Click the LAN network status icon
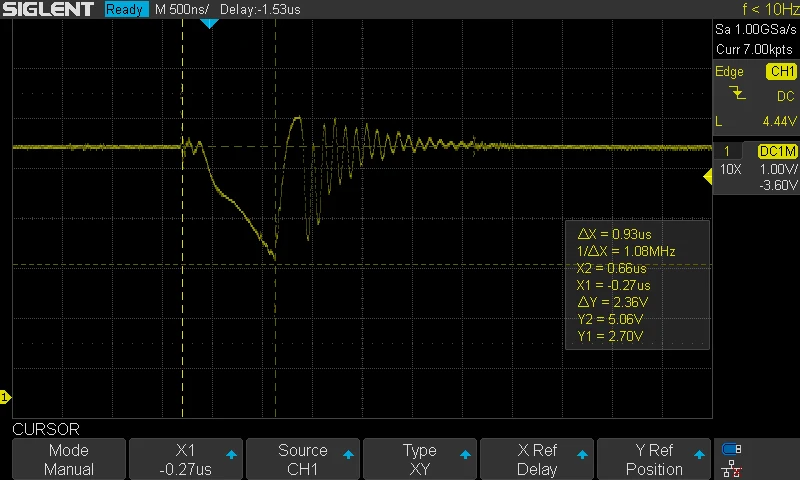800x480 pixels. tap(732, 468)
